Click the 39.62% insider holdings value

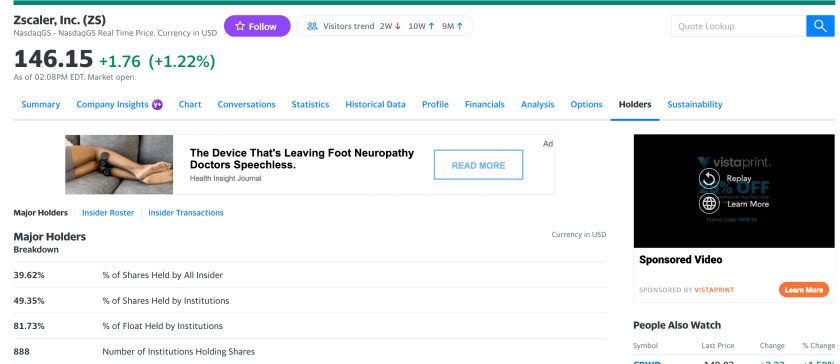coord(29,275)
